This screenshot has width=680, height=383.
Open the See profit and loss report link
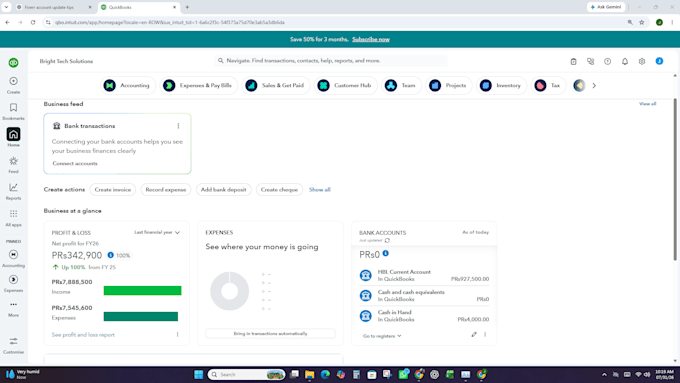pyautogui.click(x=83, y=335)
